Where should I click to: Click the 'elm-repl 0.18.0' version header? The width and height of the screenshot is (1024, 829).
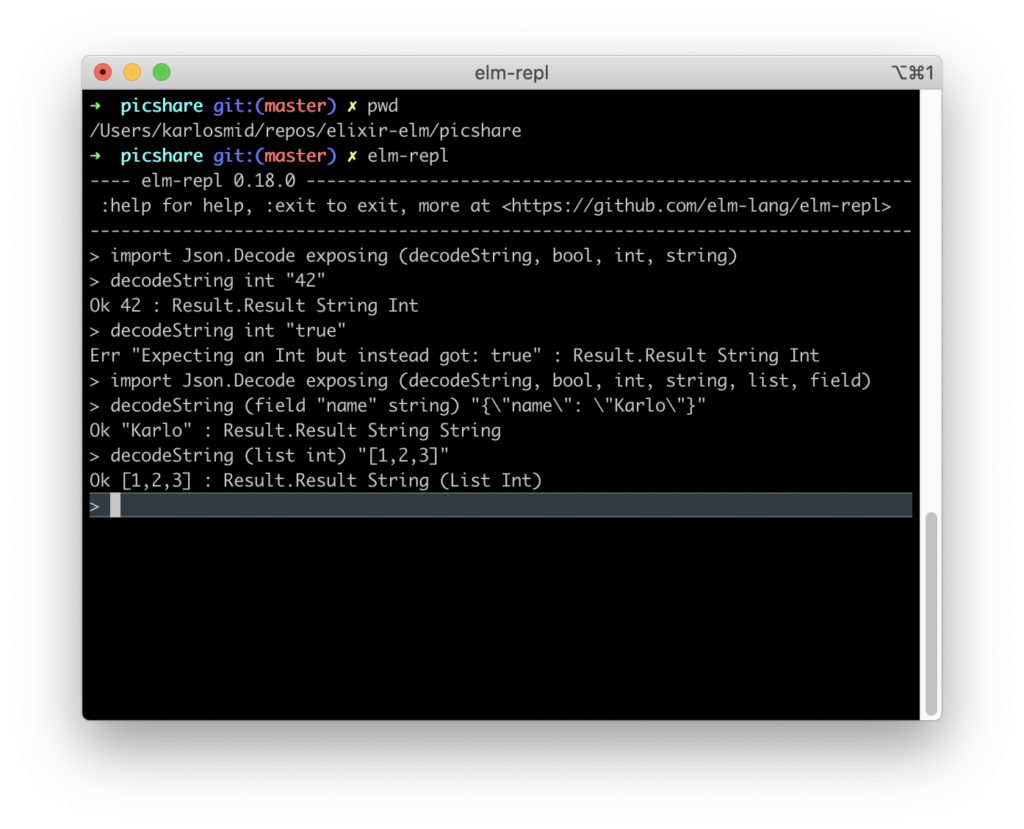(x=218, y=181)
